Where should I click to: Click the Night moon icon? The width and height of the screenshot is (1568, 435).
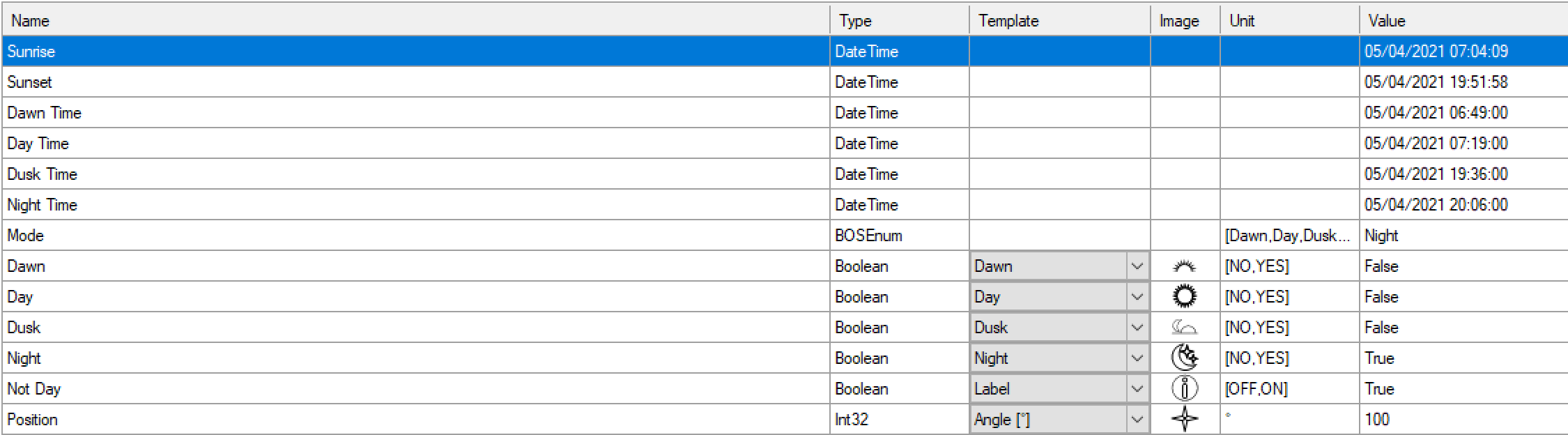point(1184,358)
